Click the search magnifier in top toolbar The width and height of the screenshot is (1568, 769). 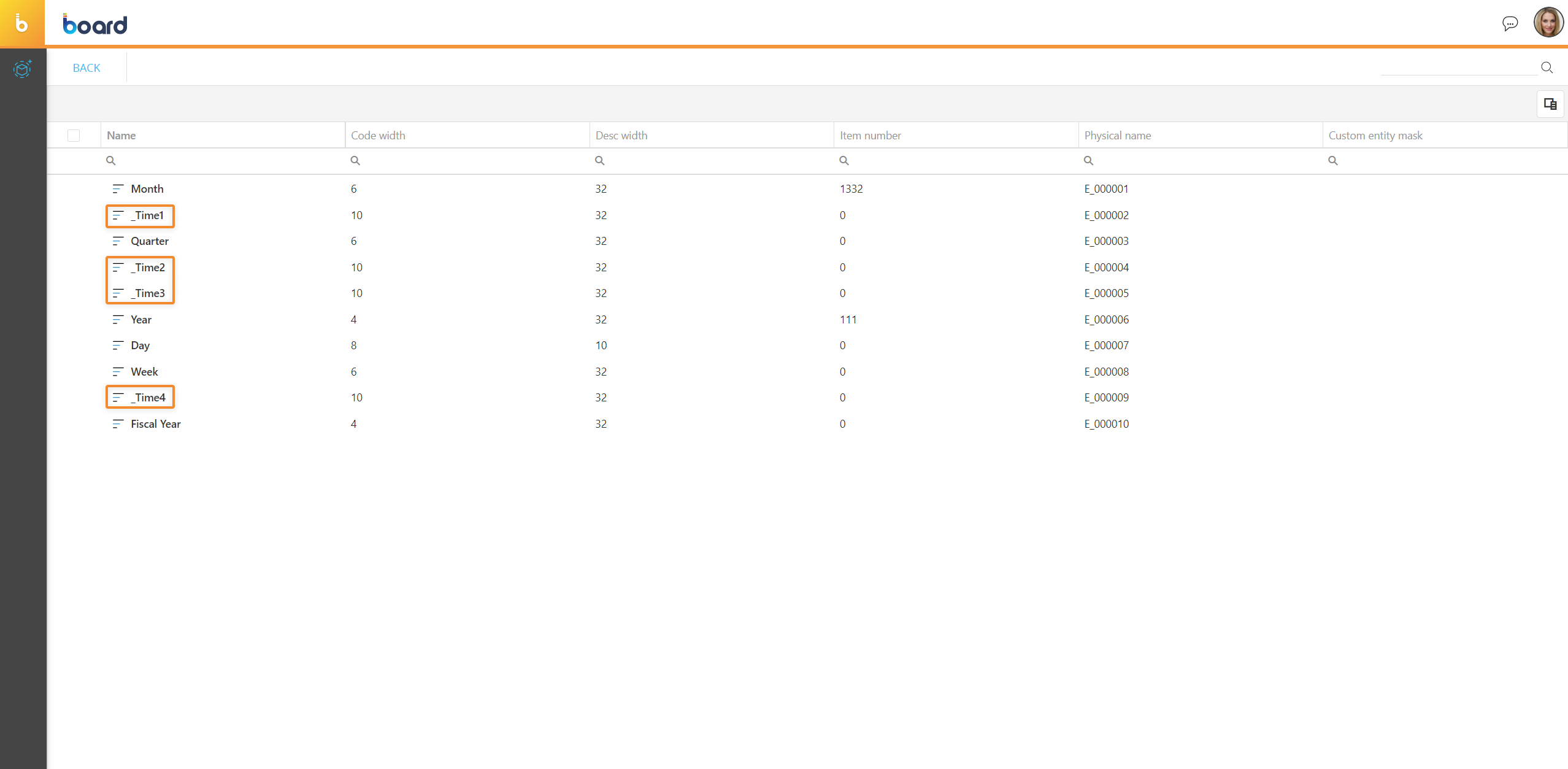1547,68
